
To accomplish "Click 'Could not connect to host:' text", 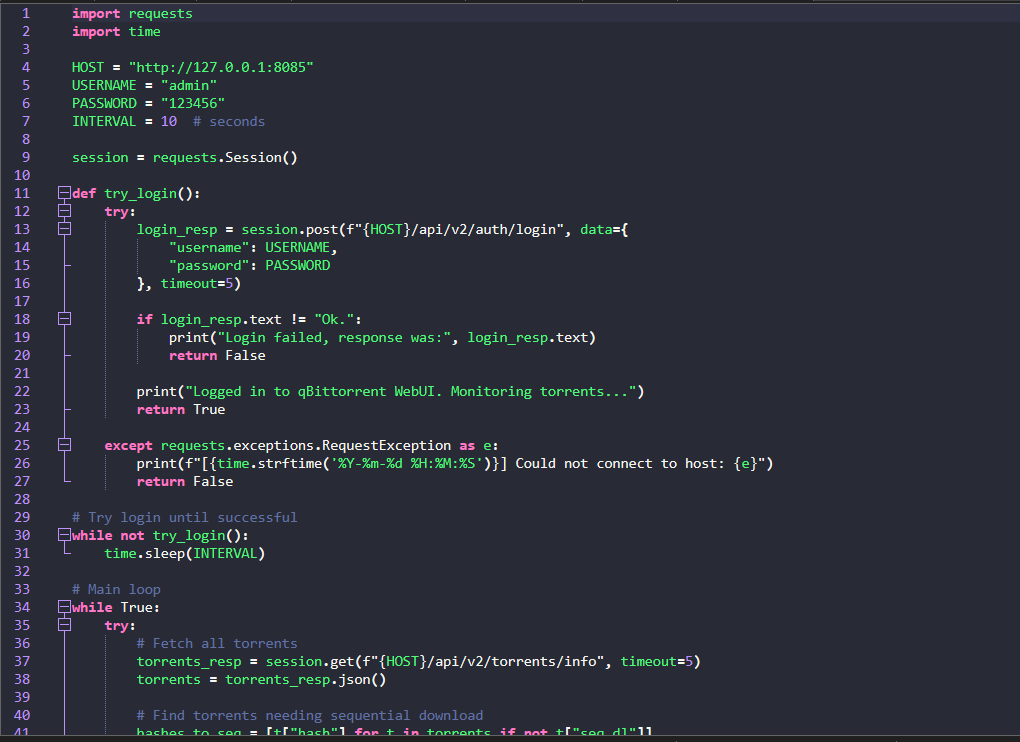I will point(620,464).
